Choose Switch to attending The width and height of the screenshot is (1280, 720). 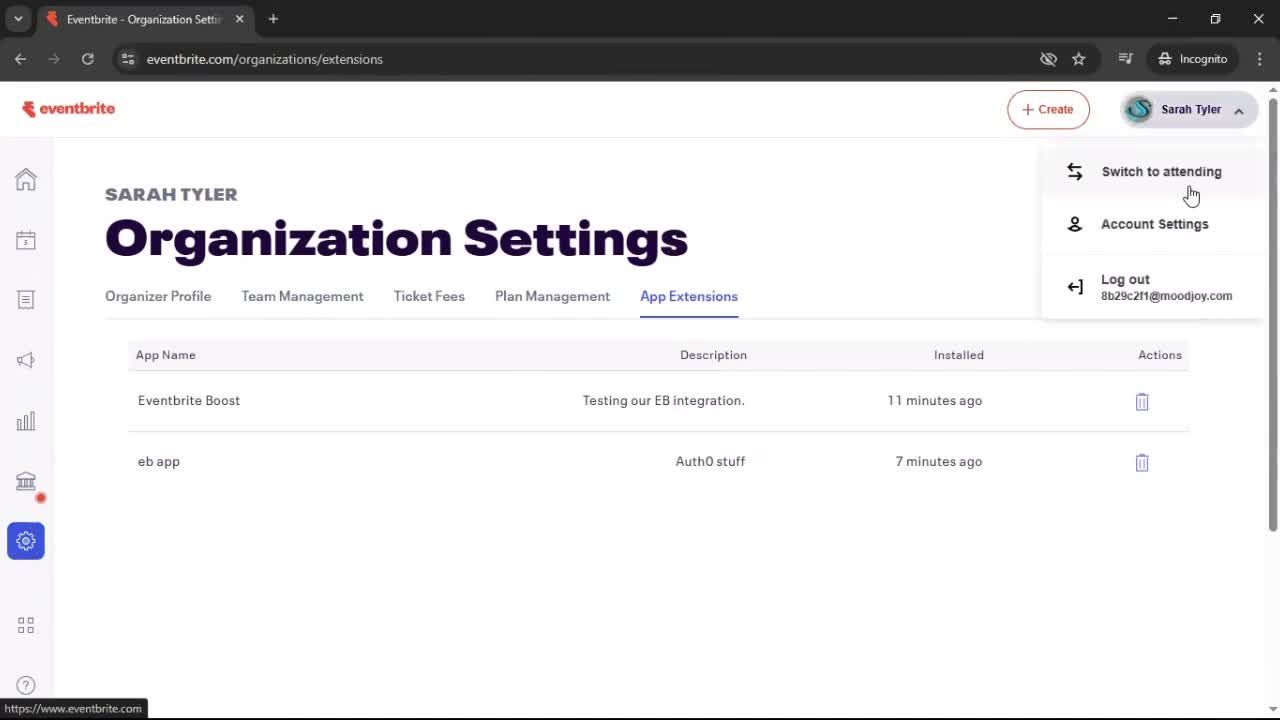(1152, 172)
